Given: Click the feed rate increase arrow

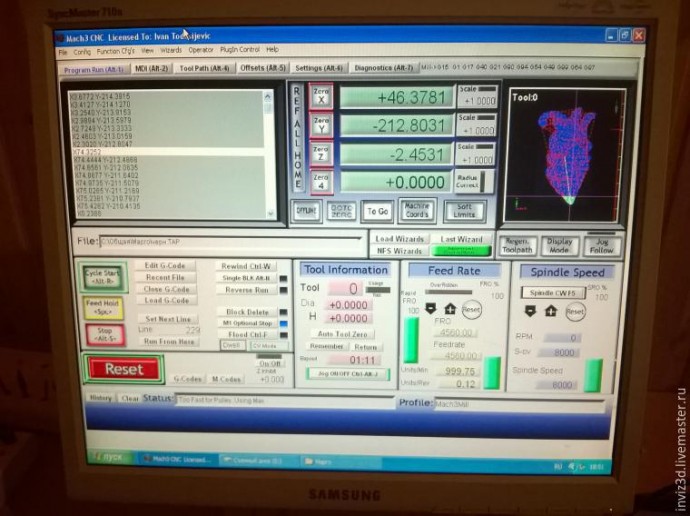Looking at the screenshot, I should click(450, 309).
